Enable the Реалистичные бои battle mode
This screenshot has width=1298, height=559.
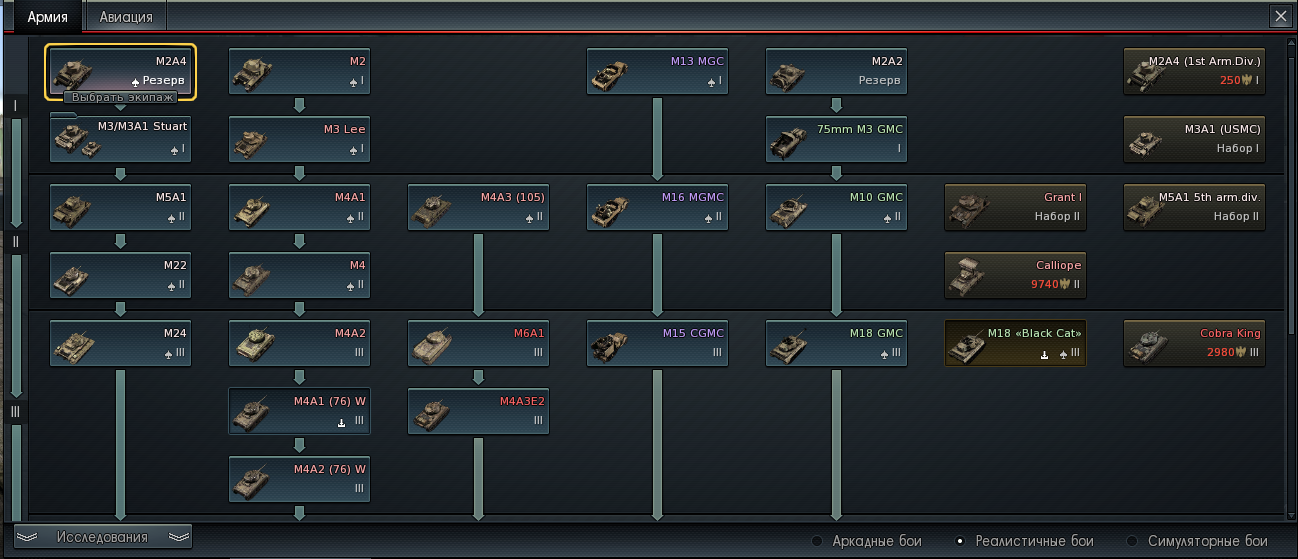click(960, 541)
